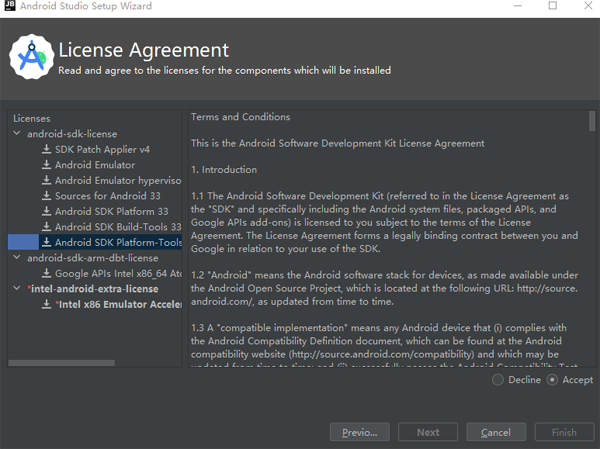Collapse the intel-android-extra-license node

16,289
